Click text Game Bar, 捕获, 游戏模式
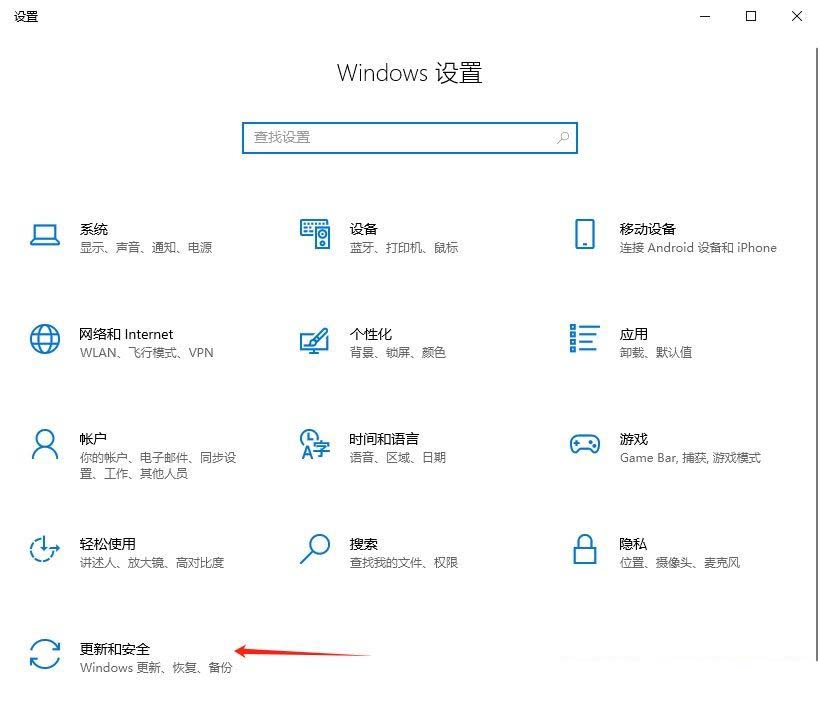The width and height of the screenshot is (820, 707). point(690,458)
